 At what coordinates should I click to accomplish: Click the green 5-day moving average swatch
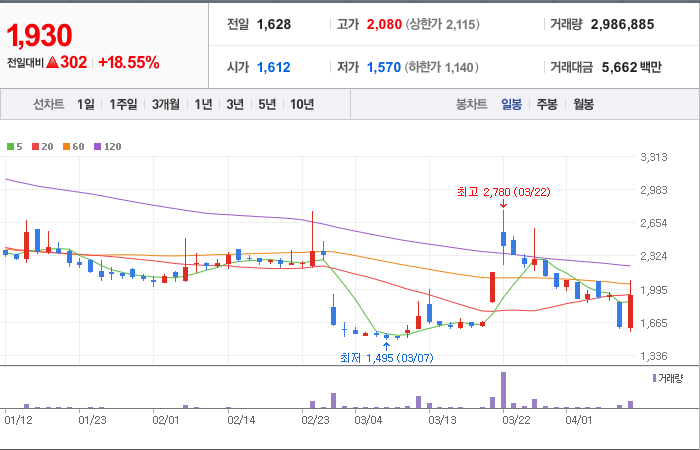tap(10, 146)
